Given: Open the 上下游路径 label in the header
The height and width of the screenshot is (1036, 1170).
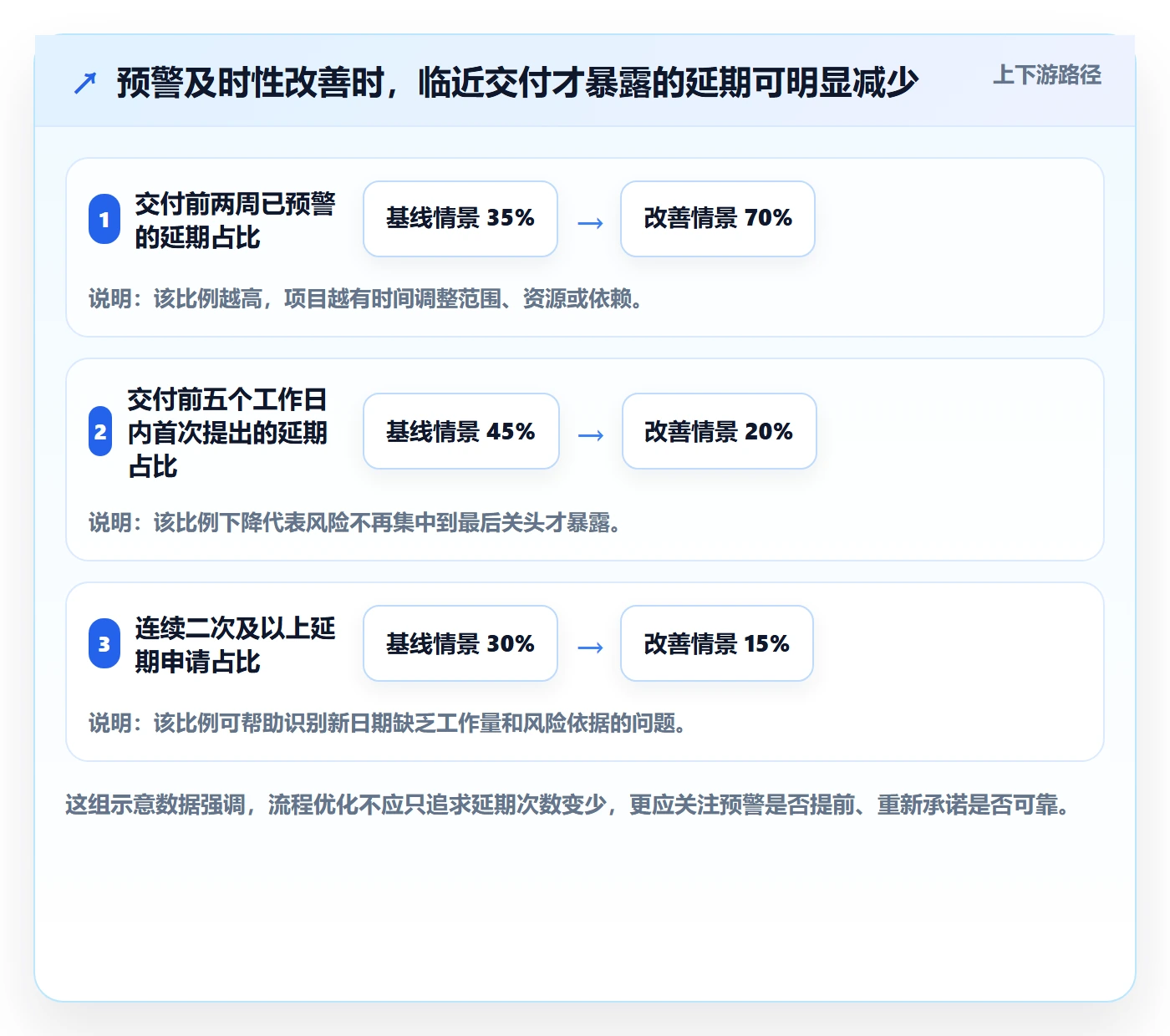Looking at the screenshot, I should 1047,75.
